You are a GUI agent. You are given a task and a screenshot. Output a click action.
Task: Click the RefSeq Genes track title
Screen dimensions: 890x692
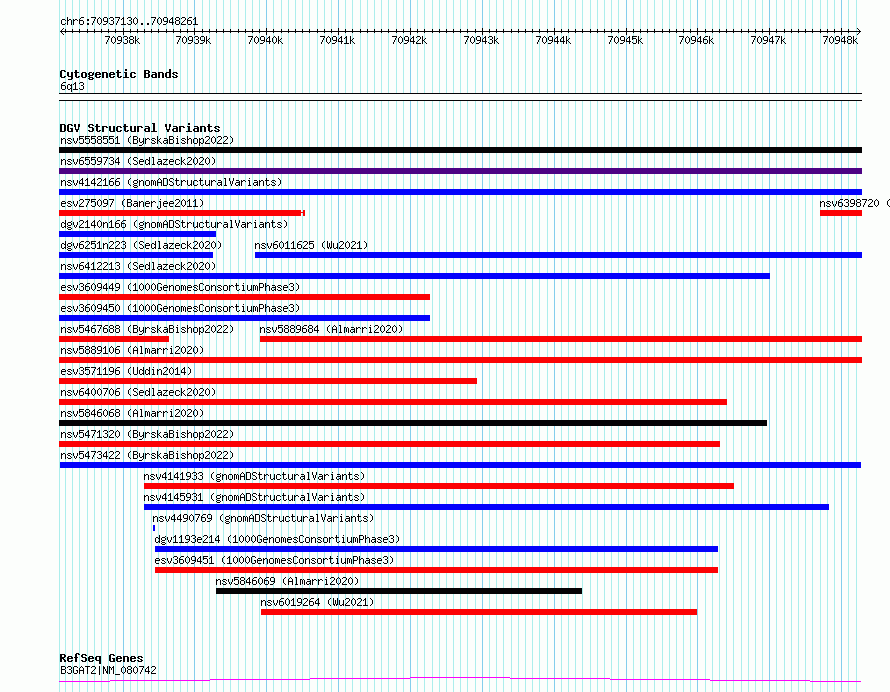[x=101, y=659]
